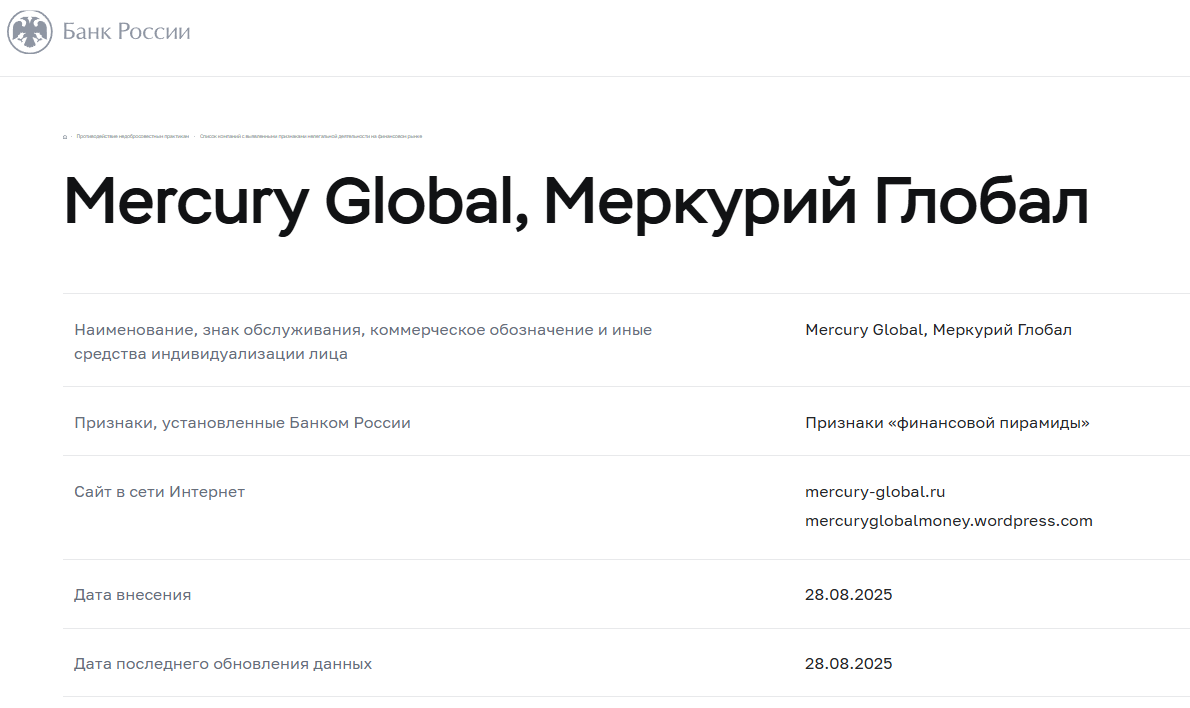Click the date beside Дата последнего обновления данных
This screenshot has height=708, width=1190.
pyautogui.click(x=848, y=664)
